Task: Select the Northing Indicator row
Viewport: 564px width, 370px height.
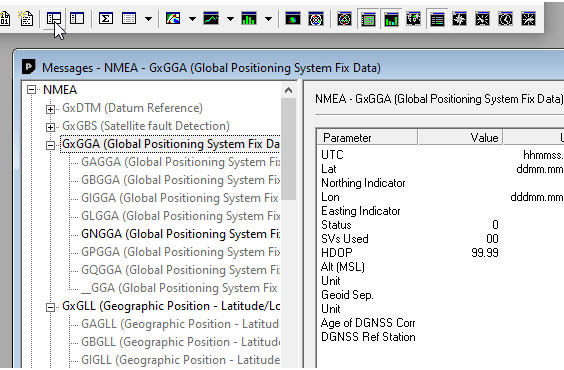Action: point(441,183)
